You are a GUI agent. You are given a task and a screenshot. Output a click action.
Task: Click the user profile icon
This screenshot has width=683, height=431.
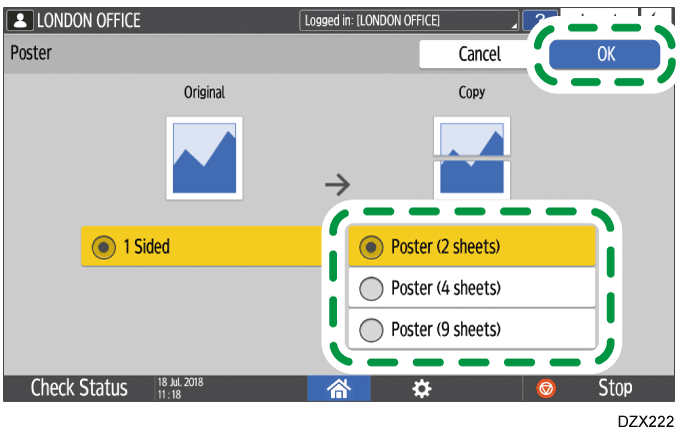[x=20, y=20]
